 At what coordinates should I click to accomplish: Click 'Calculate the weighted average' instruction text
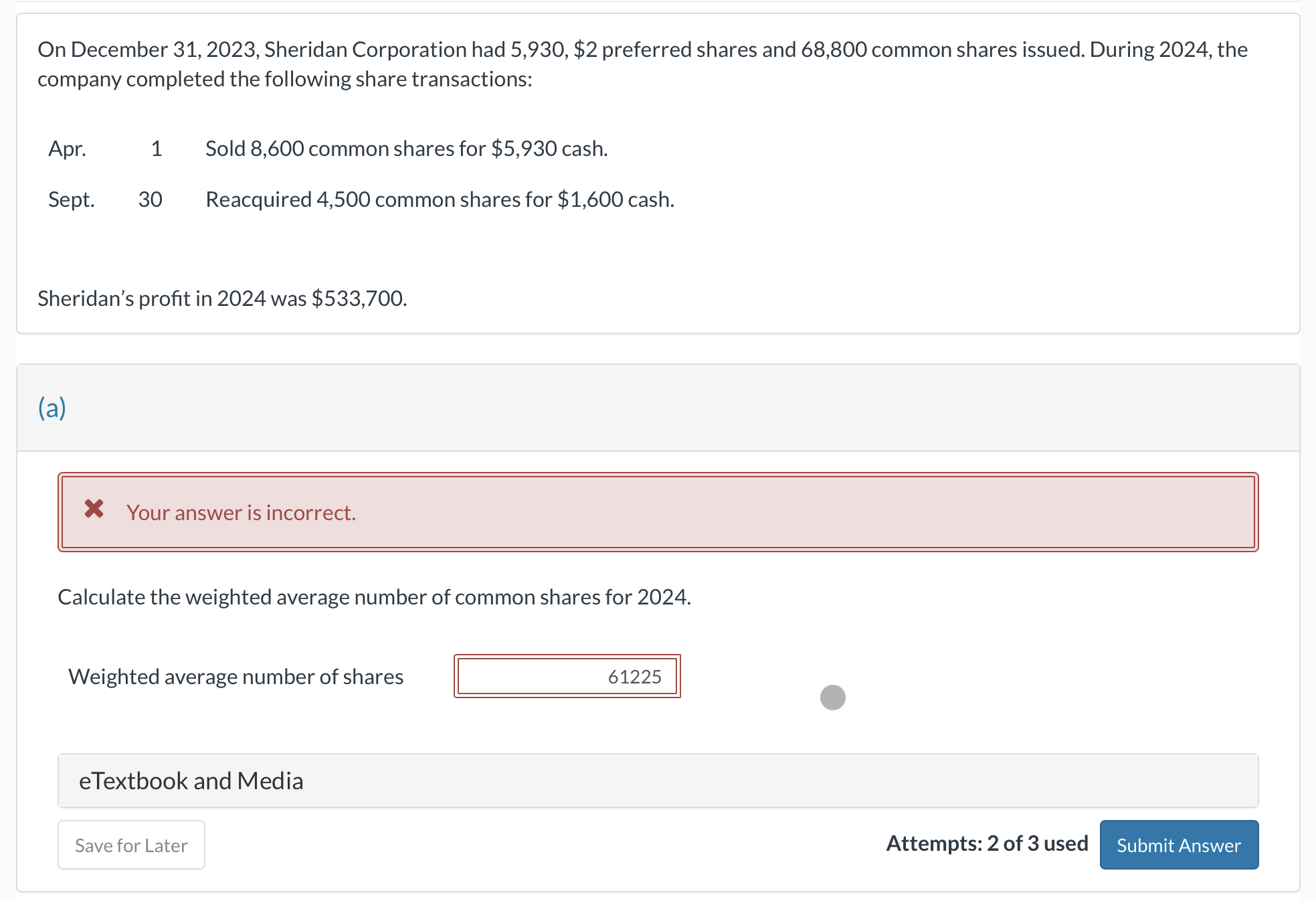[373, 596]
